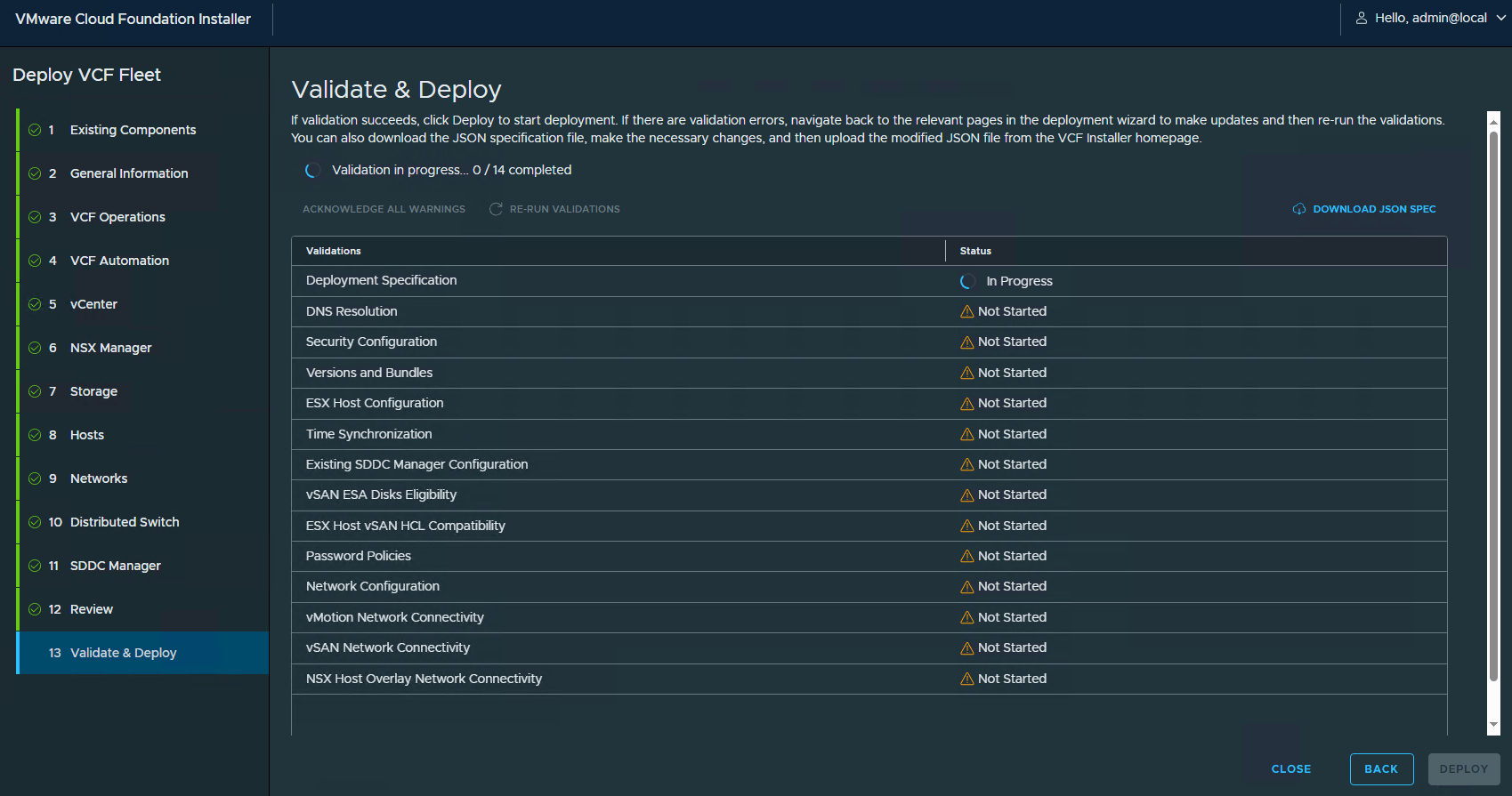Click the General Information completed check icon

click(x=35, y=173)
